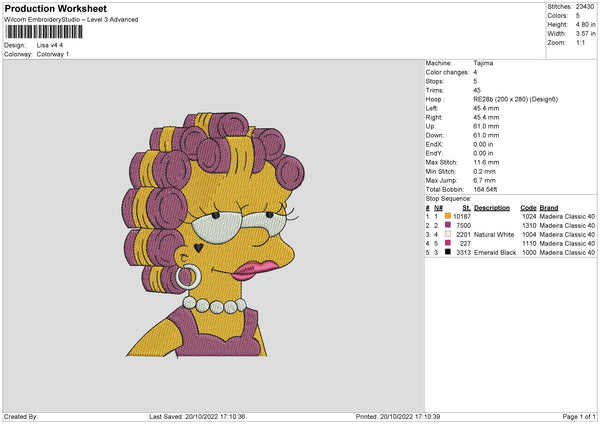
Task: Select the Natural White thread swatch
Action: (448, 234)
